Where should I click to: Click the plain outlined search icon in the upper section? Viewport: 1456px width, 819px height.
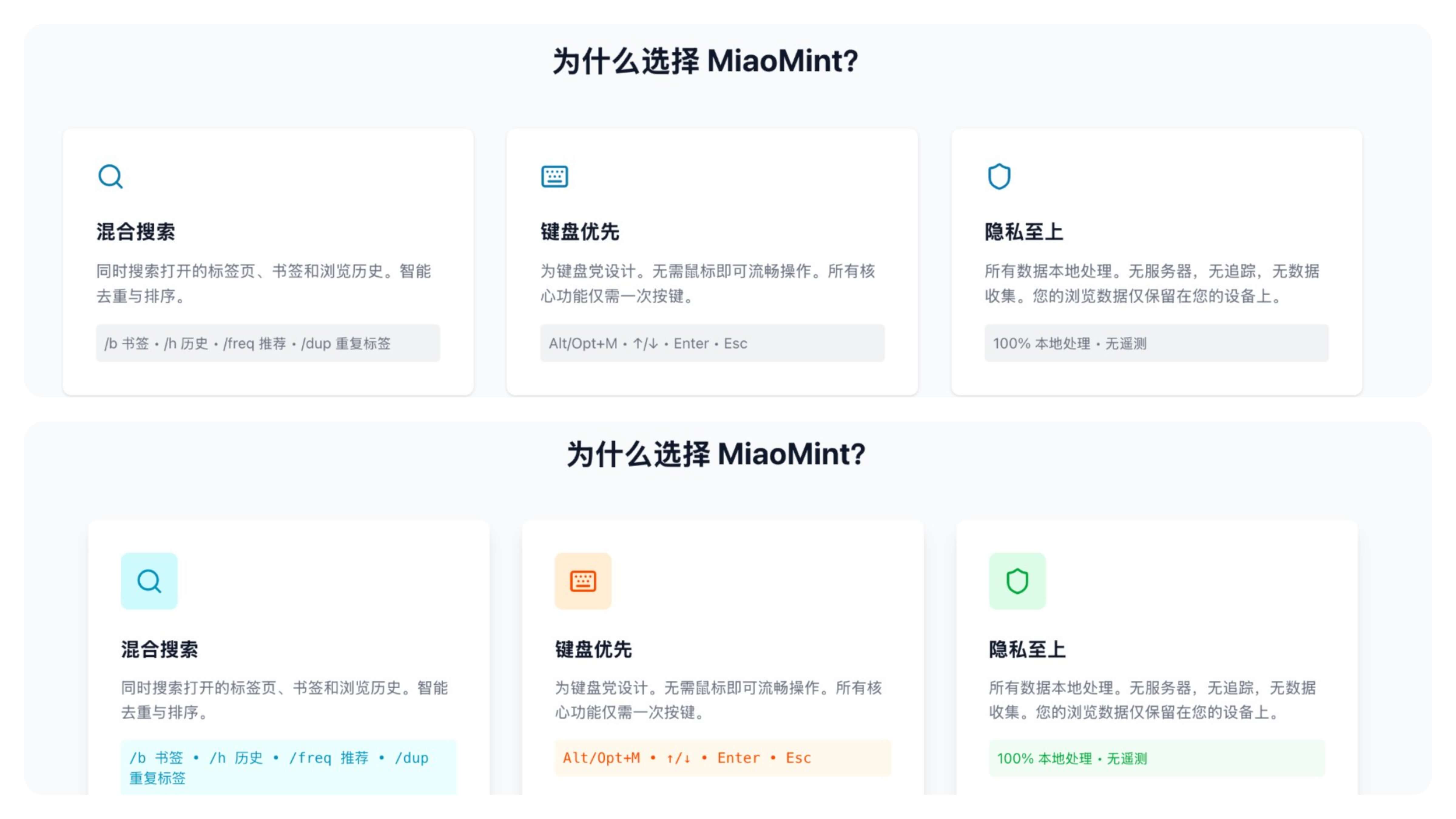[110, 176]
